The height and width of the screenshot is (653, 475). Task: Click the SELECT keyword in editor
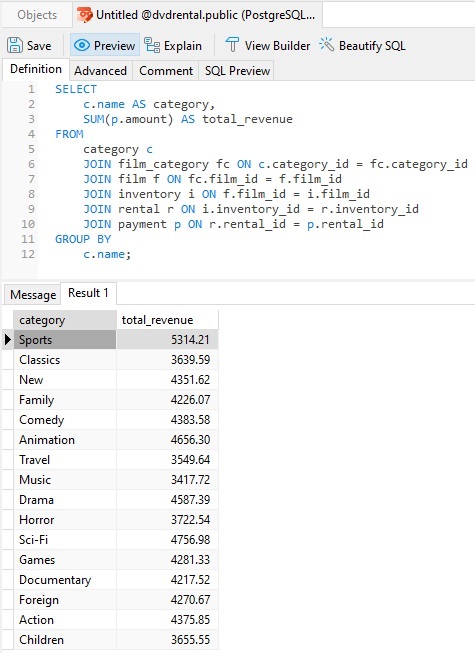coord(76,89)
